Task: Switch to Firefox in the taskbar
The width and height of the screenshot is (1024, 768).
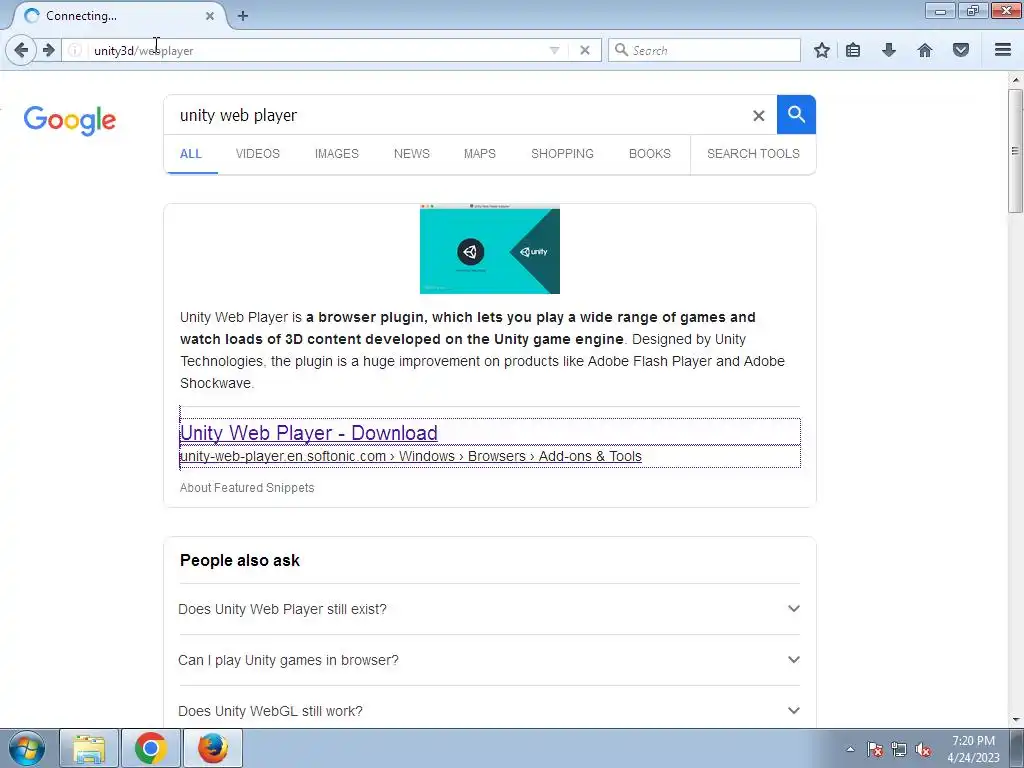Action: 213,748
